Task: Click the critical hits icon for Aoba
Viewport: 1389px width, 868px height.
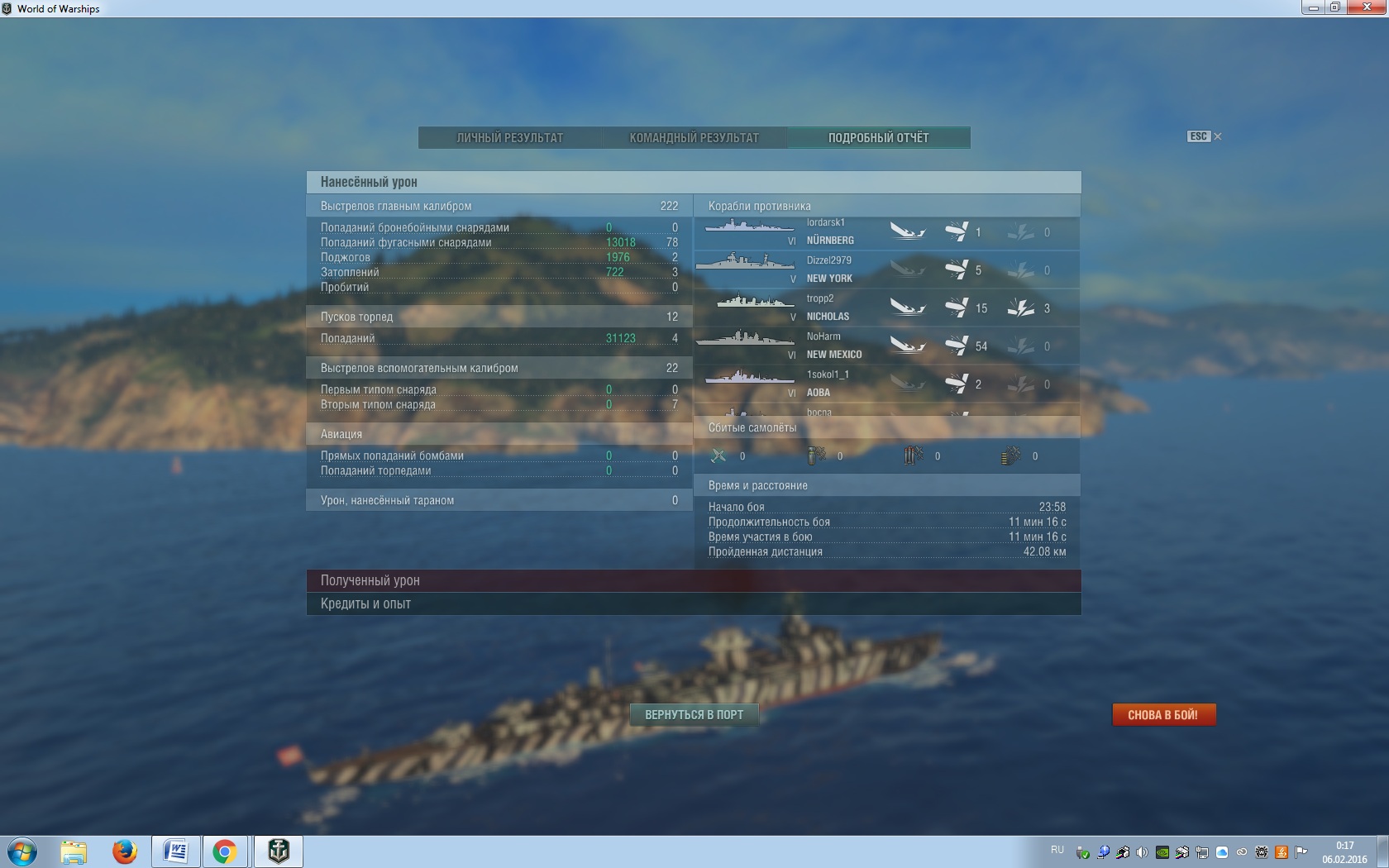Action: pos(1021,384)
